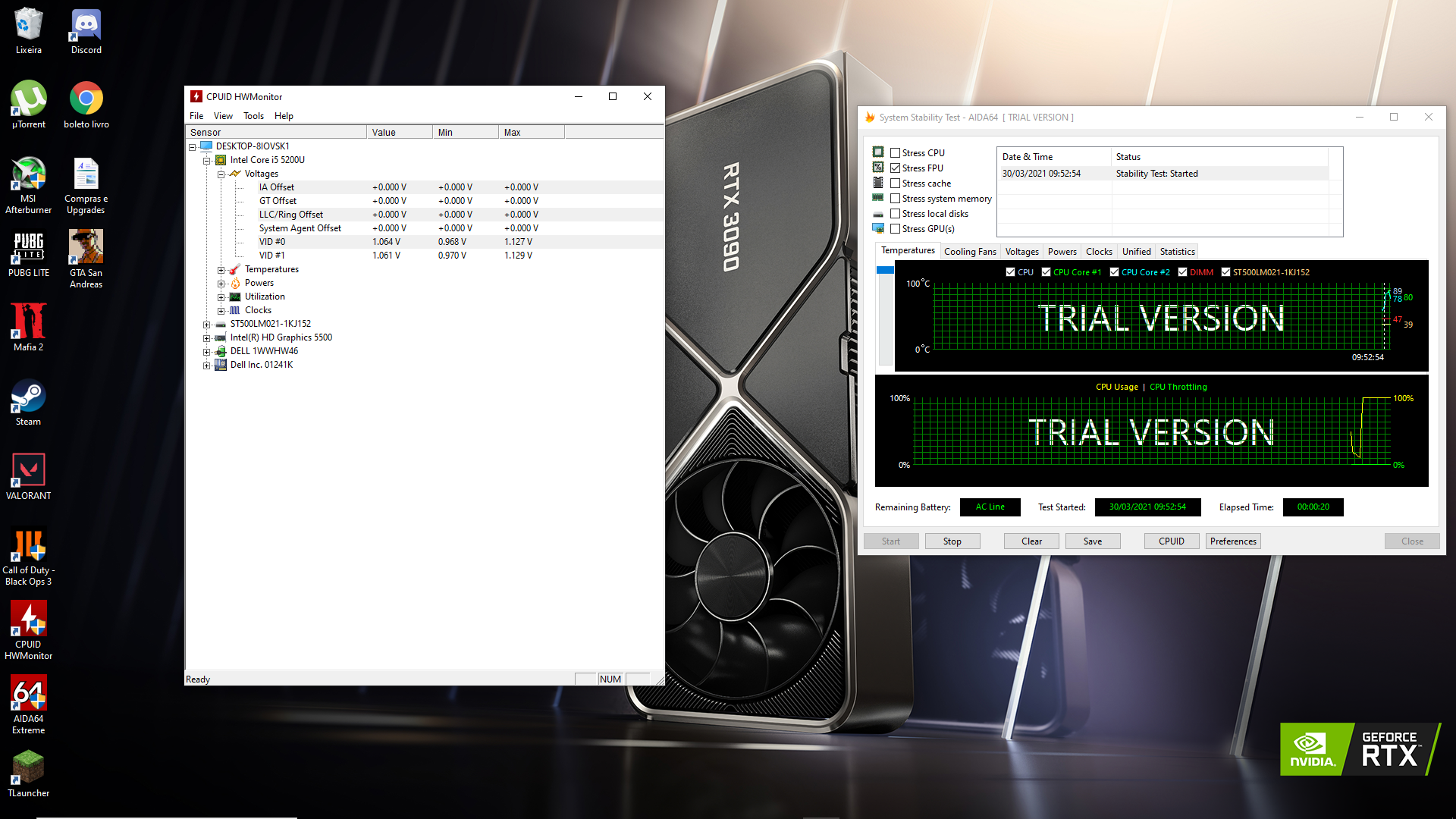1456x819 pixels.
Task: Open the CPUID HWMonitor desktop shortcut
Action: (x=29, y=631)
